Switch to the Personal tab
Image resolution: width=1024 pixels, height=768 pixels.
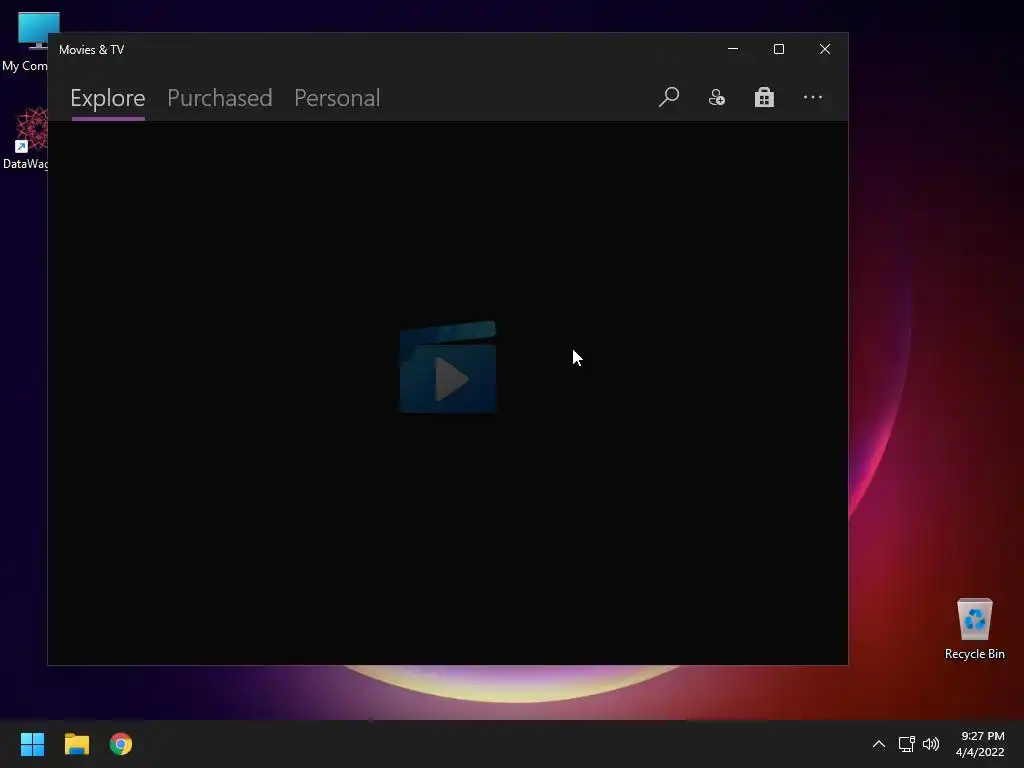click(337, 98)
